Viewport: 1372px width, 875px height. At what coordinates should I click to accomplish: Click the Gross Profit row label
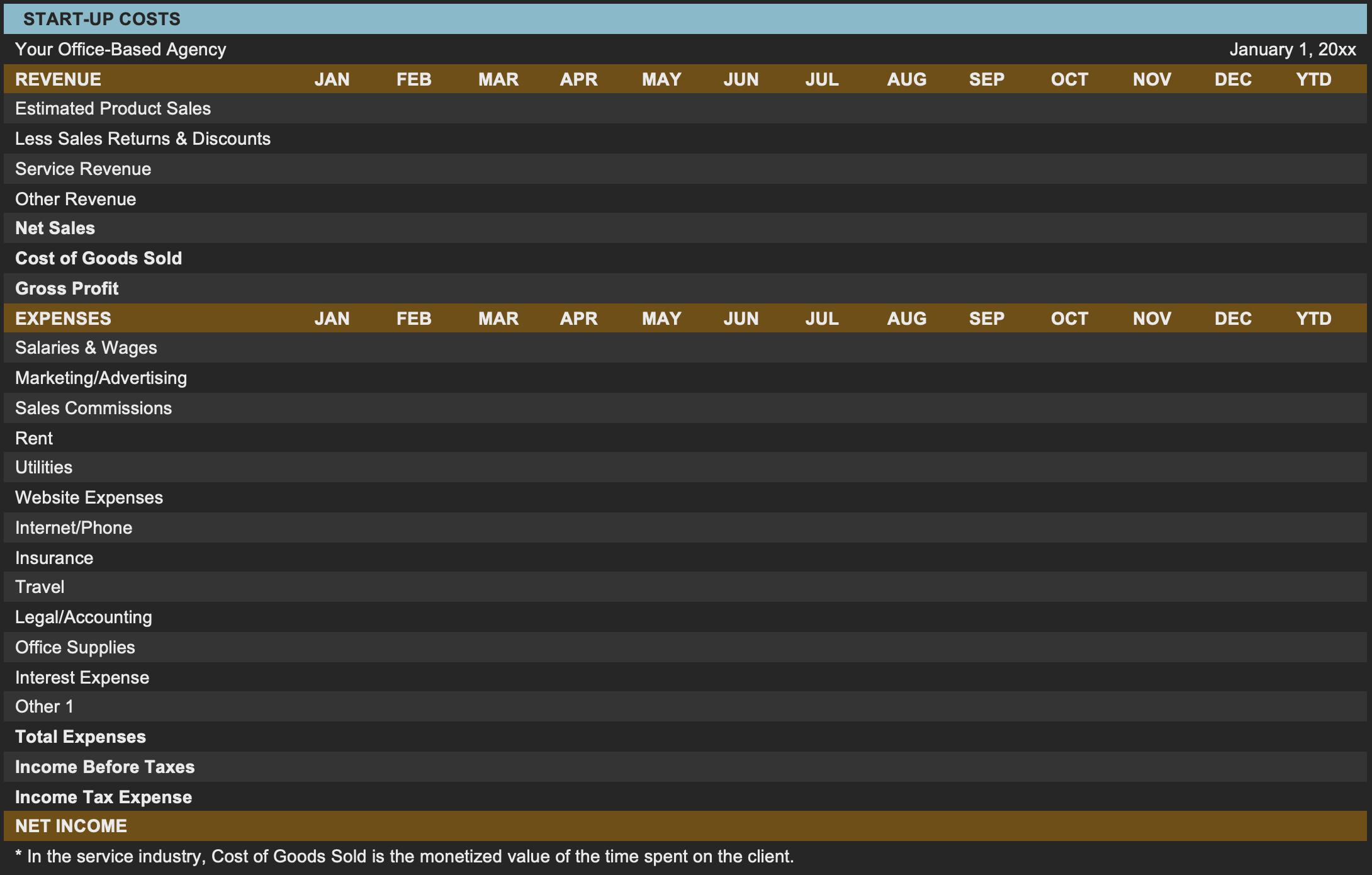(x=67, y=288)
